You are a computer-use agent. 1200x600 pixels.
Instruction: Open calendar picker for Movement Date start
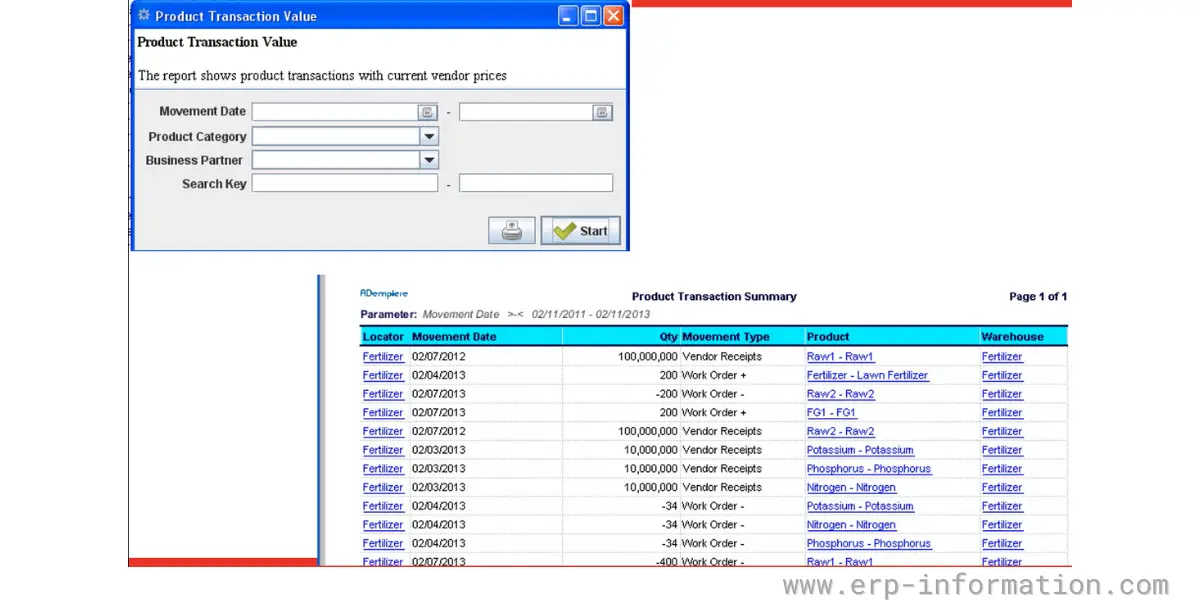[428, 112]
